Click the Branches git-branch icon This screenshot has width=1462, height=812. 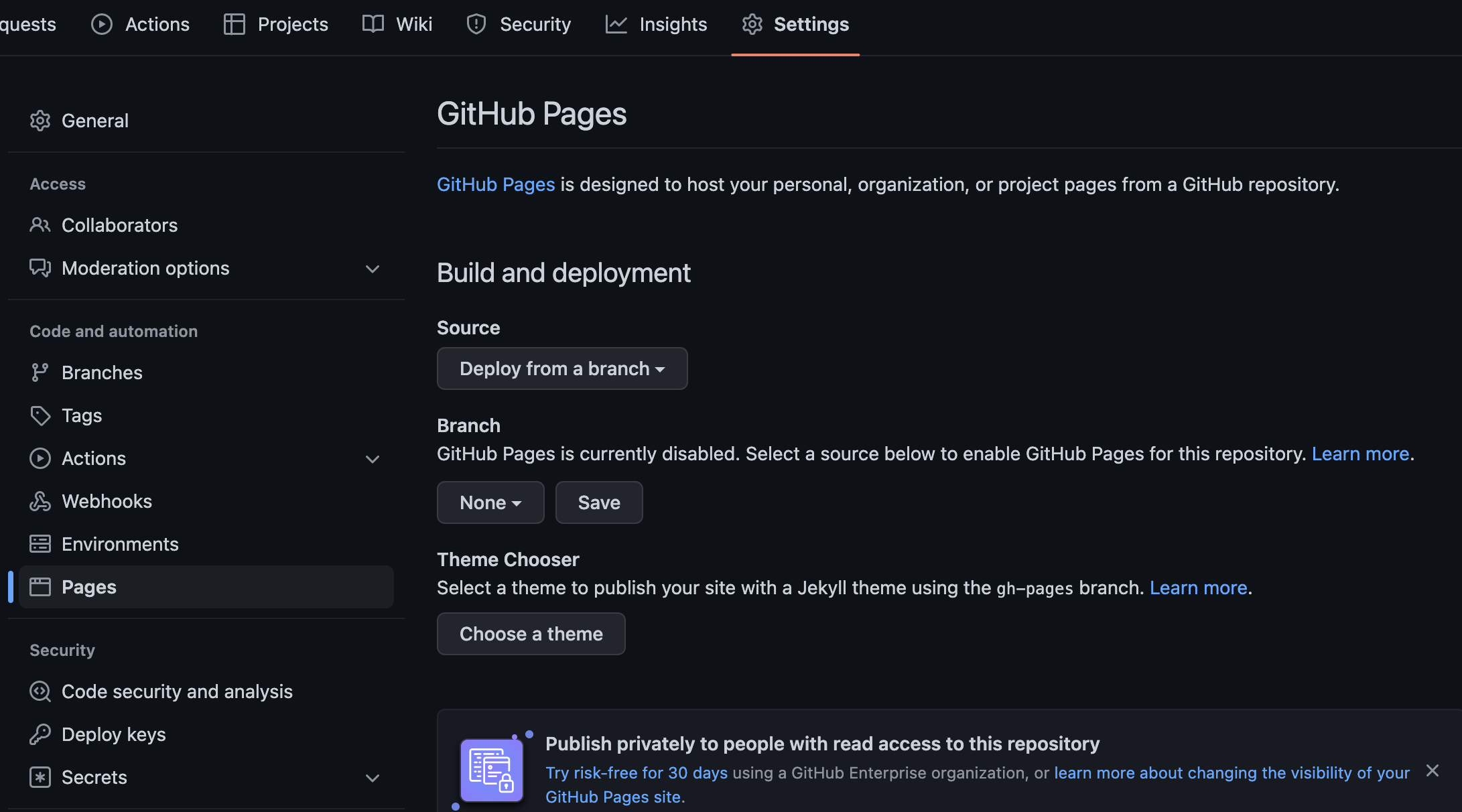tap(40, 373)
